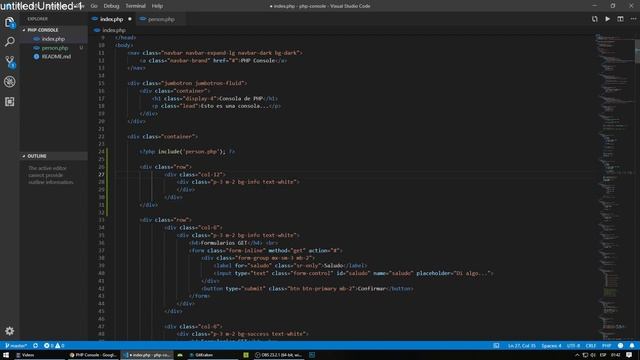The height and width of the screenshot is (360, 640).
Task: Change the UTF-8 file encoding
Action: coord(573,346)
